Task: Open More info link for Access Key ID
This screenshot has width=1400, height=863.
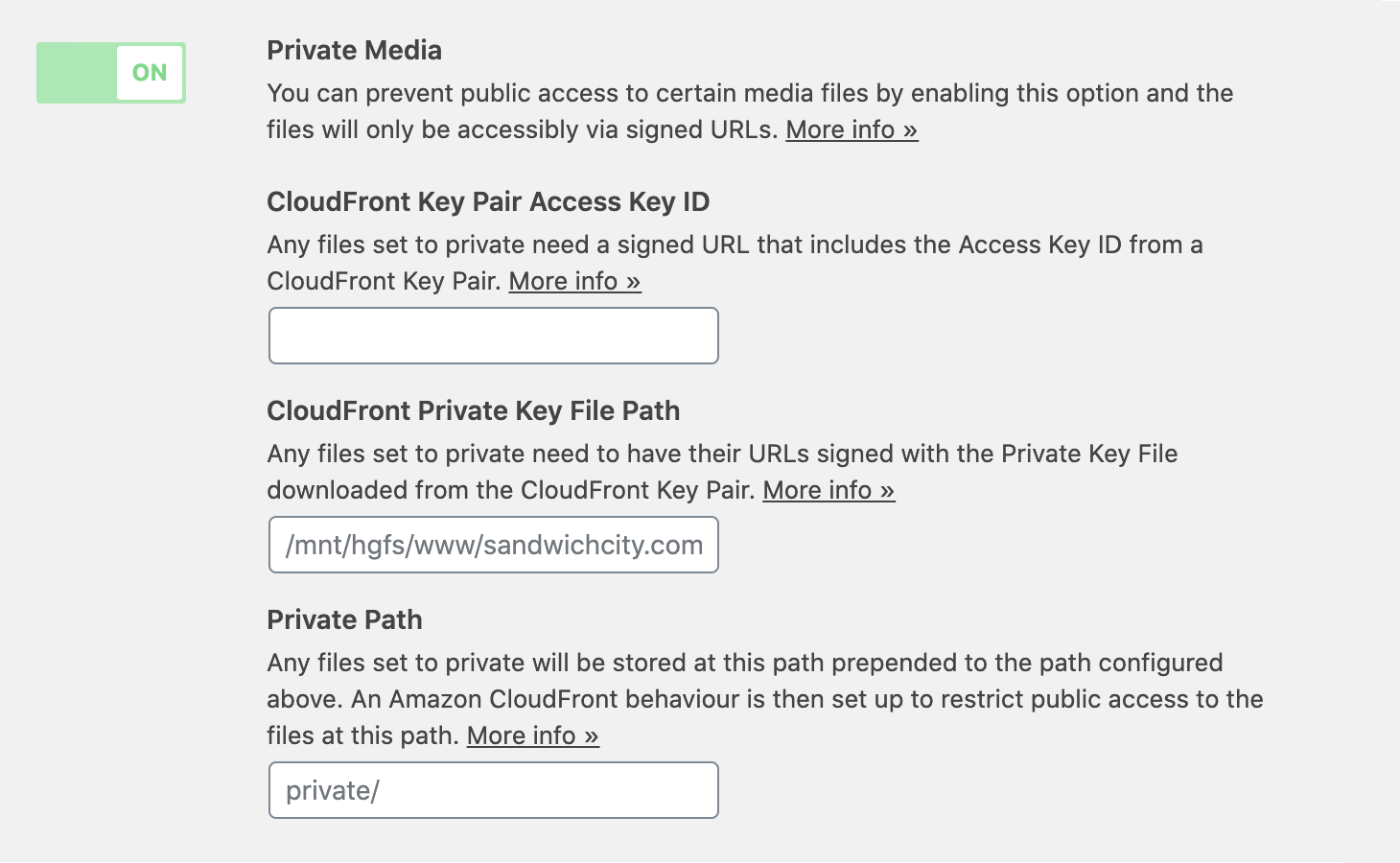Action: pyautogui.click(x=574, y=281)
